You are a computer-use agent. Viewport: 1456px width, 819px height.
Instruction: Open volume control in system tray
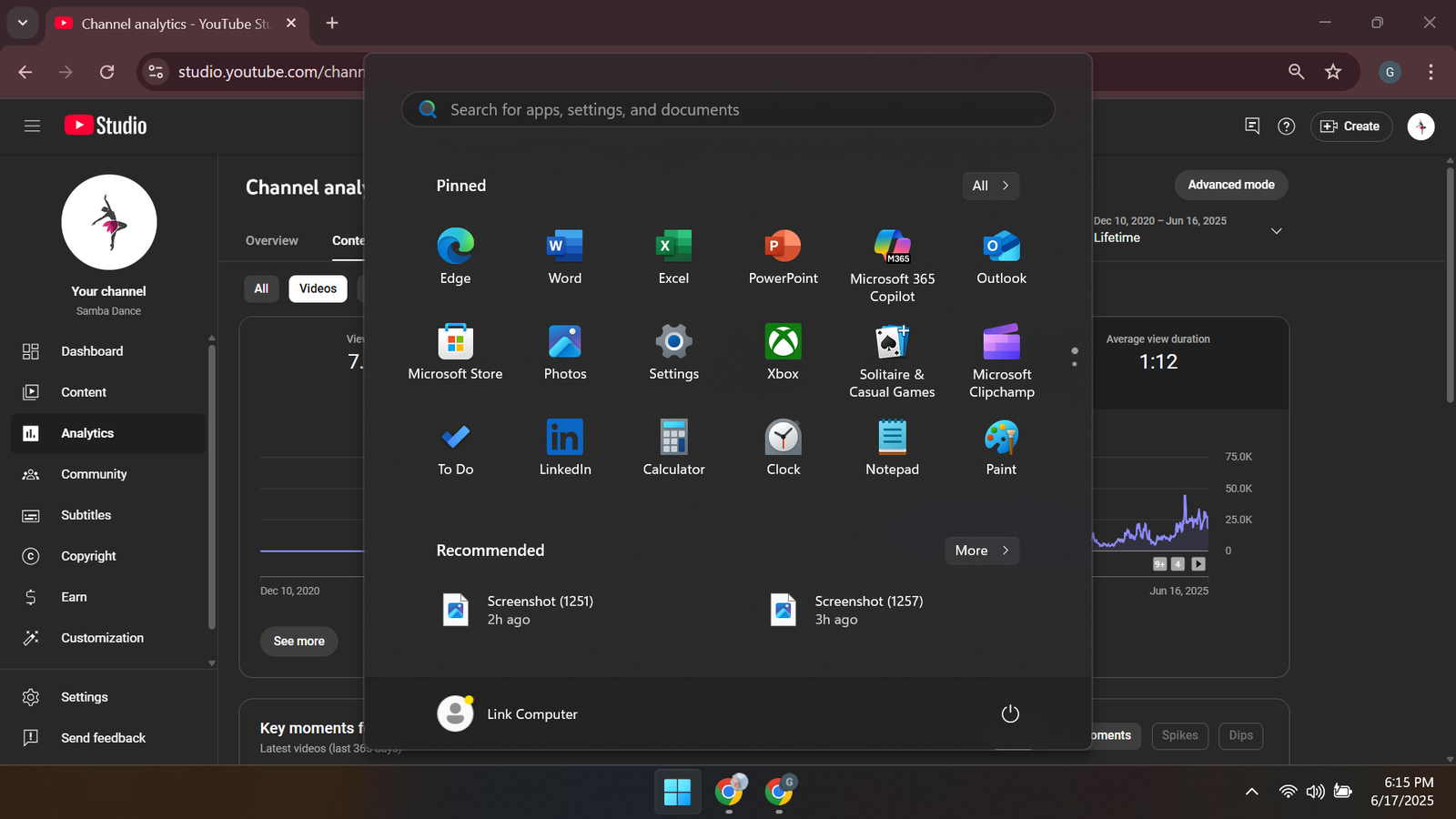click(1315, 792)
